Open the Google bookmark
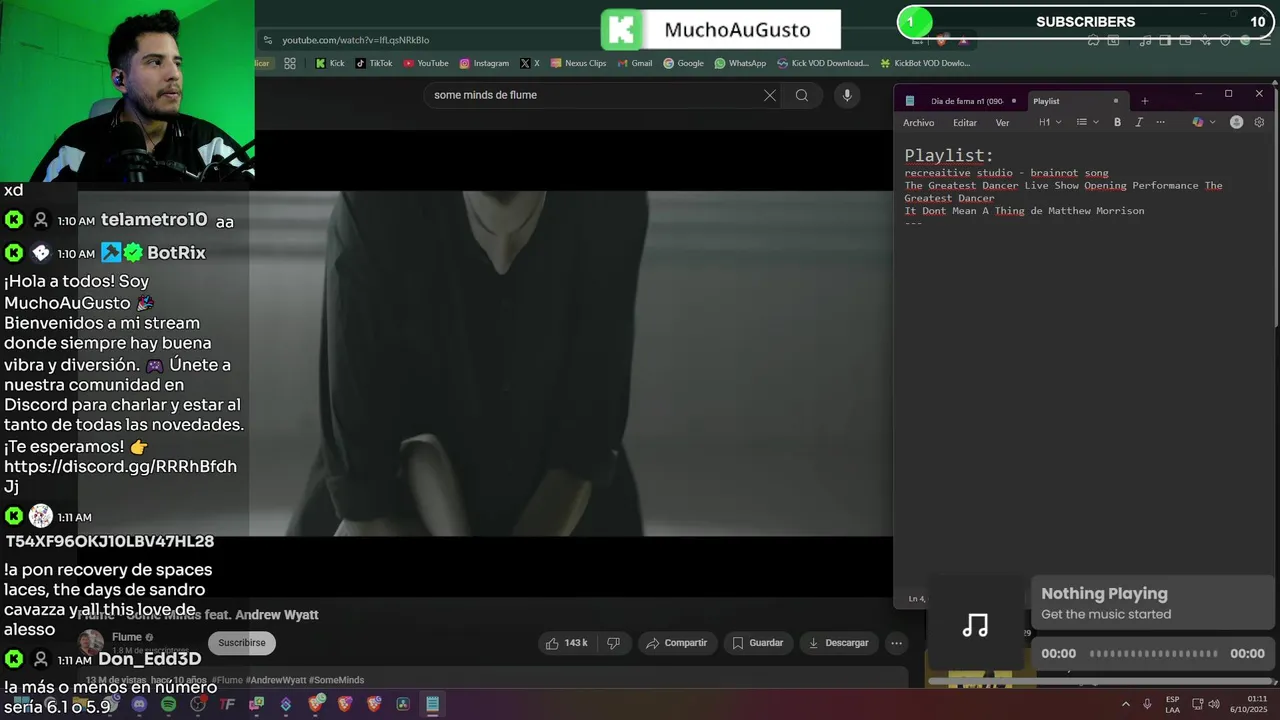Viewport: 1280px width, 720px height. tap(683, 63)
